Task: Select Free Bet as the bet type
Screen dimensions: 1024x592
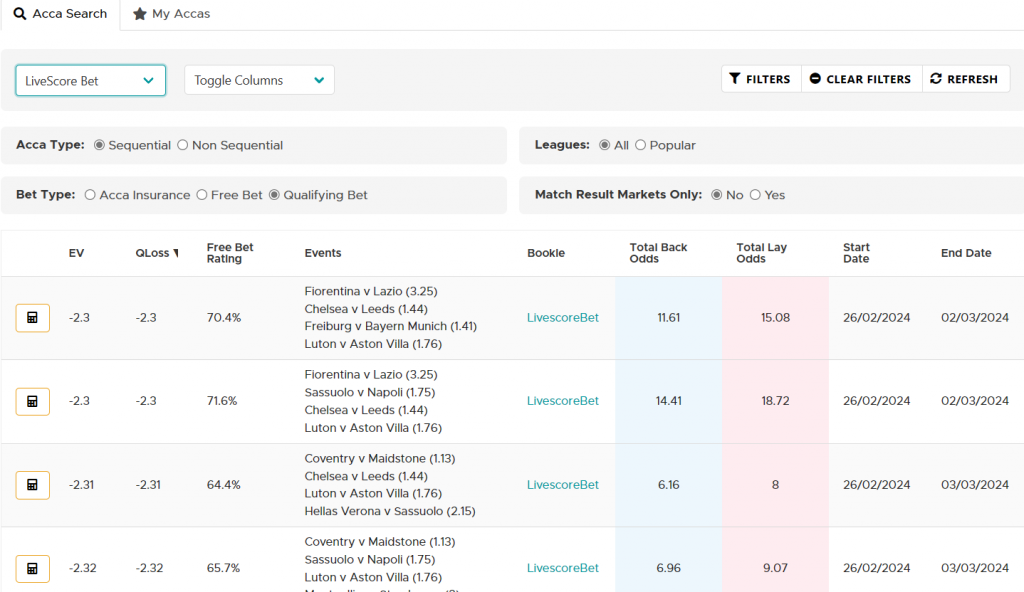Action: click(201, 195)
